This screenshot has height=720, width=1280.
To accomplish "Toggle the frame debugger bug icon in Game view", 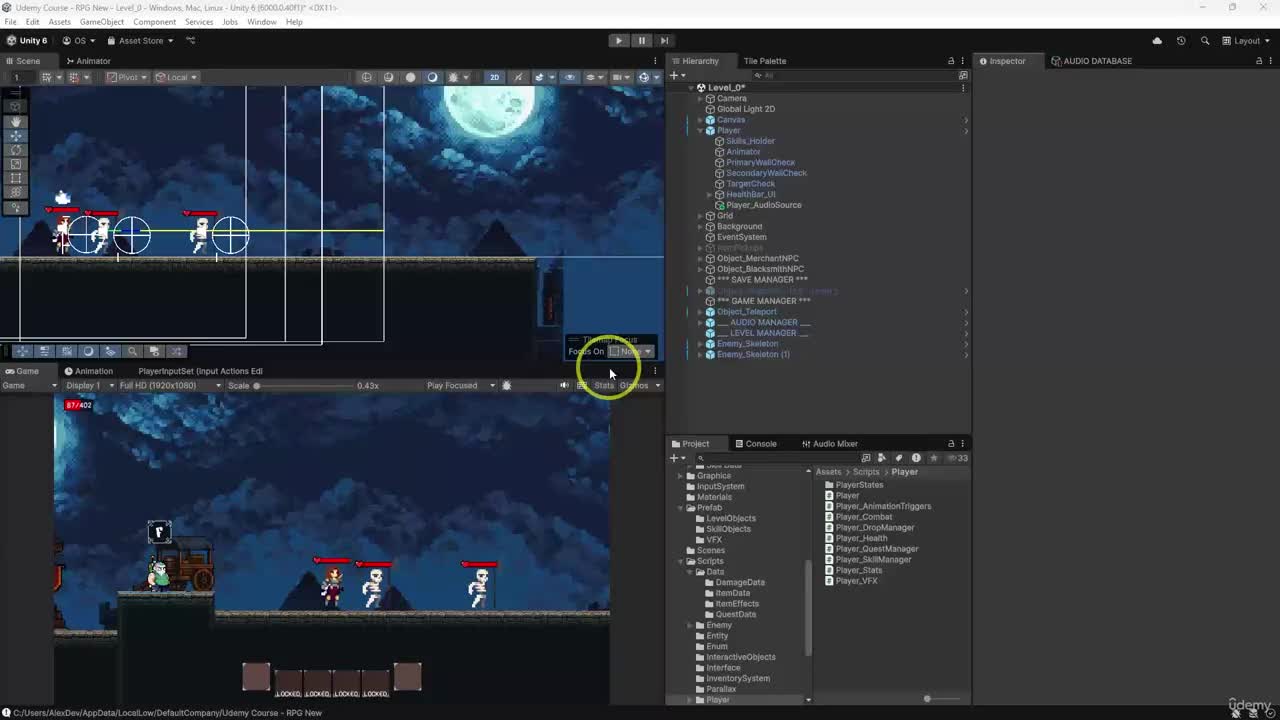I will pyautogui.click(x=506, y=386).
